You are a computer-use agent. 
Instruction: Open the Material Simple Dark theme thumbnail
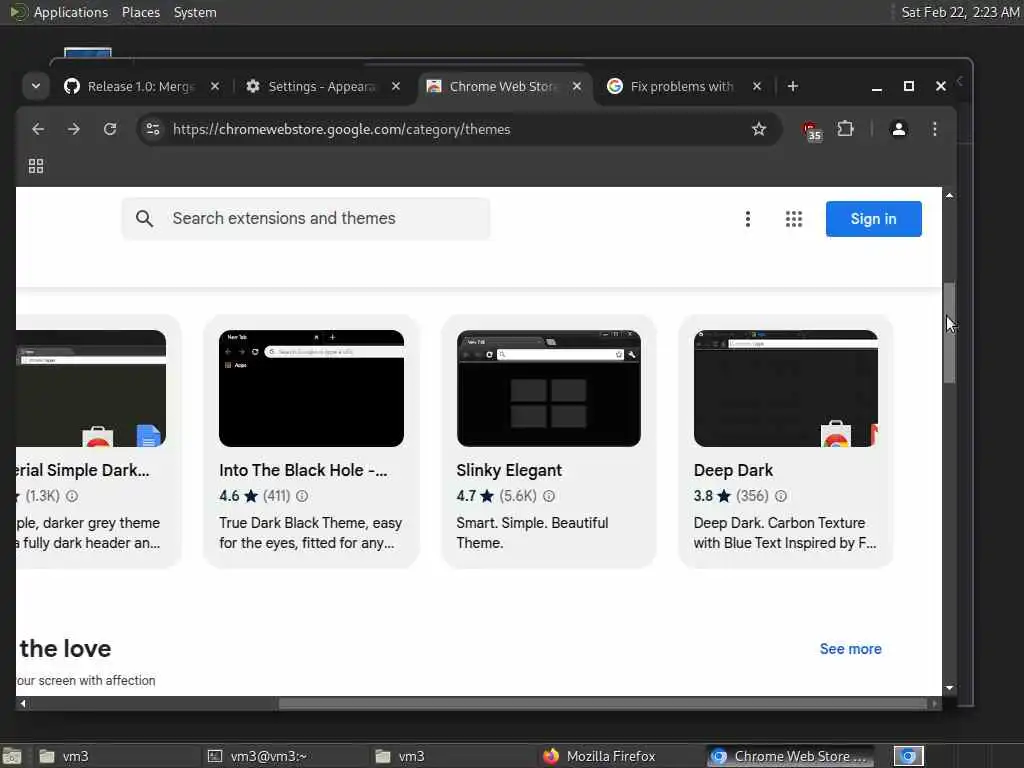tap(91, 389)
